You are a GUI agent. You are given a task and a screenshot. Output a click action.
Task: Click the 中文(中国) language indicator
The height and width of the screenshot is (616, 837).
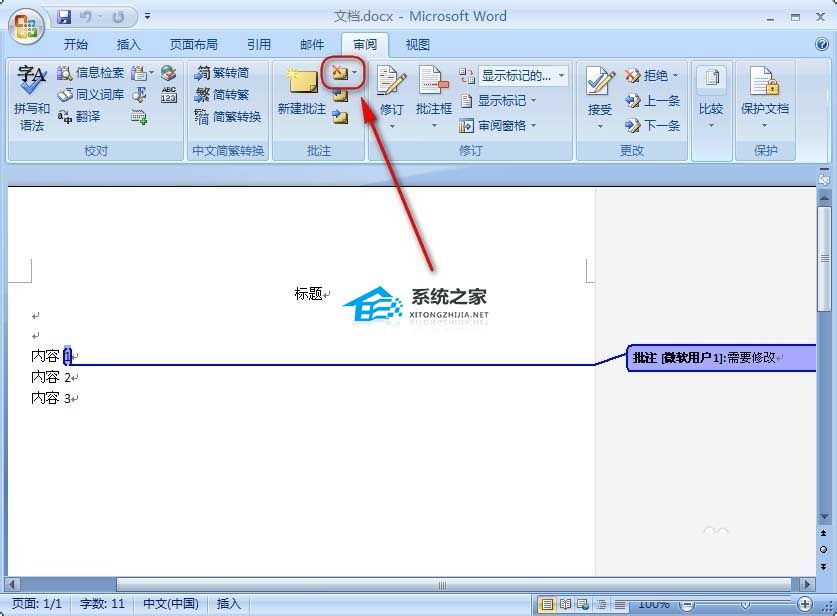(171, 604)
